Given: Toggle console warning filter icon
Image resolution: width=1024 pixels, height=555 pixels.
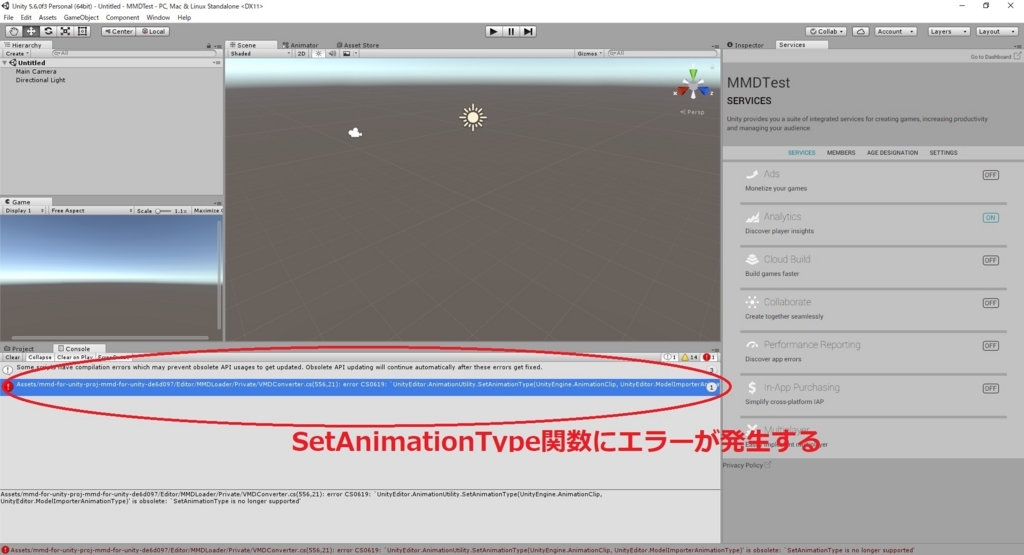Looking at the screenshot, I should 689,357.
